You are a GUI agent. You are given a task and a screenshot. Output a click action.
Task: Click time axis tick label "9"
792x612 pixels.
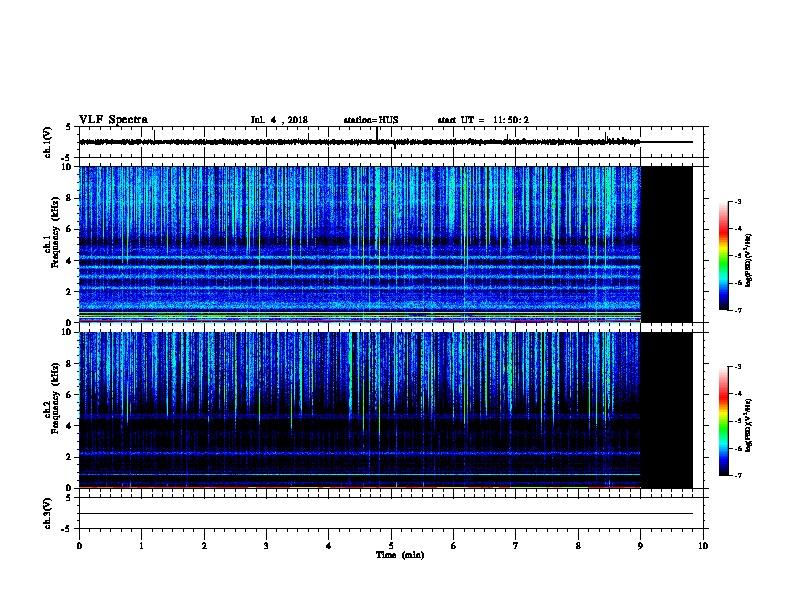(640, 546)
